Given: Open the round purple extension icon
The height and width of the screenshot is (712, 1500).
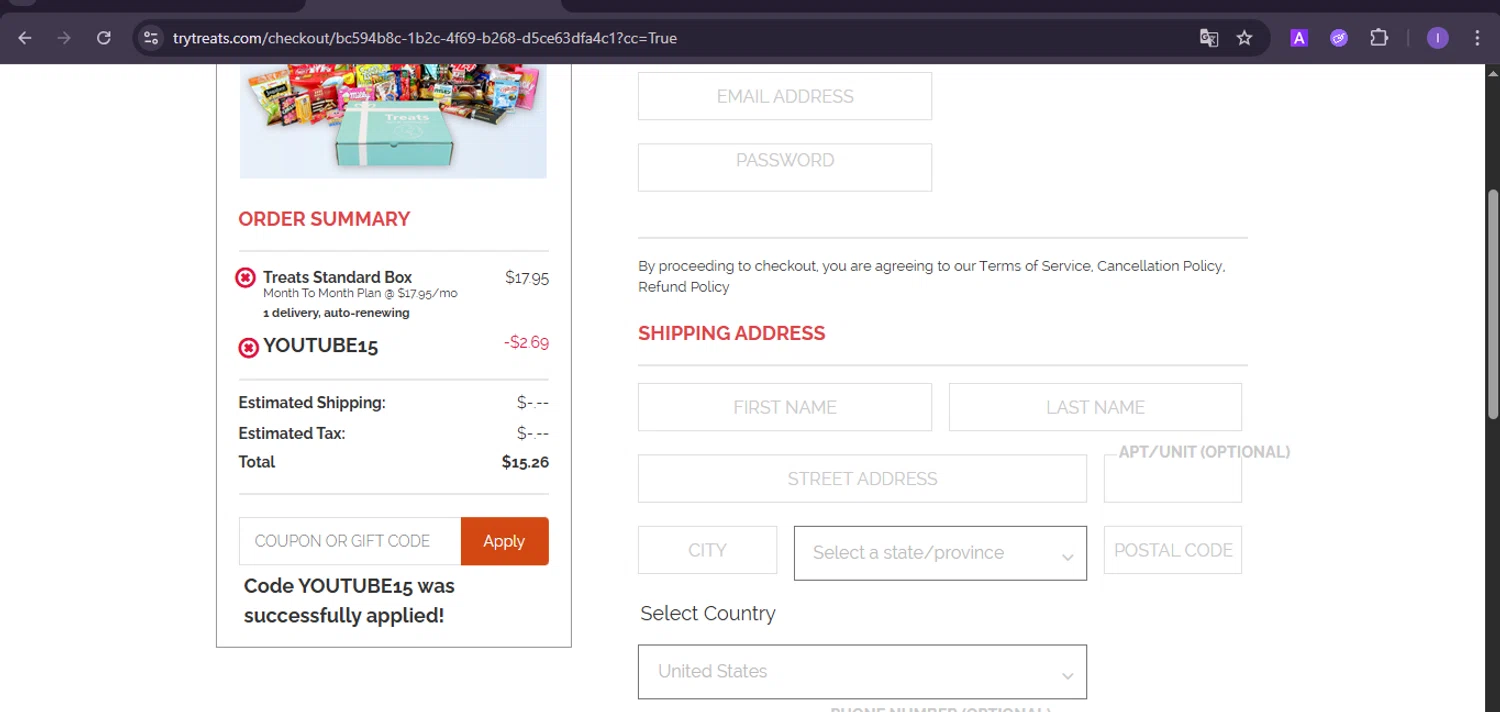Looking at the screenshot, I should coord(1339,38).
